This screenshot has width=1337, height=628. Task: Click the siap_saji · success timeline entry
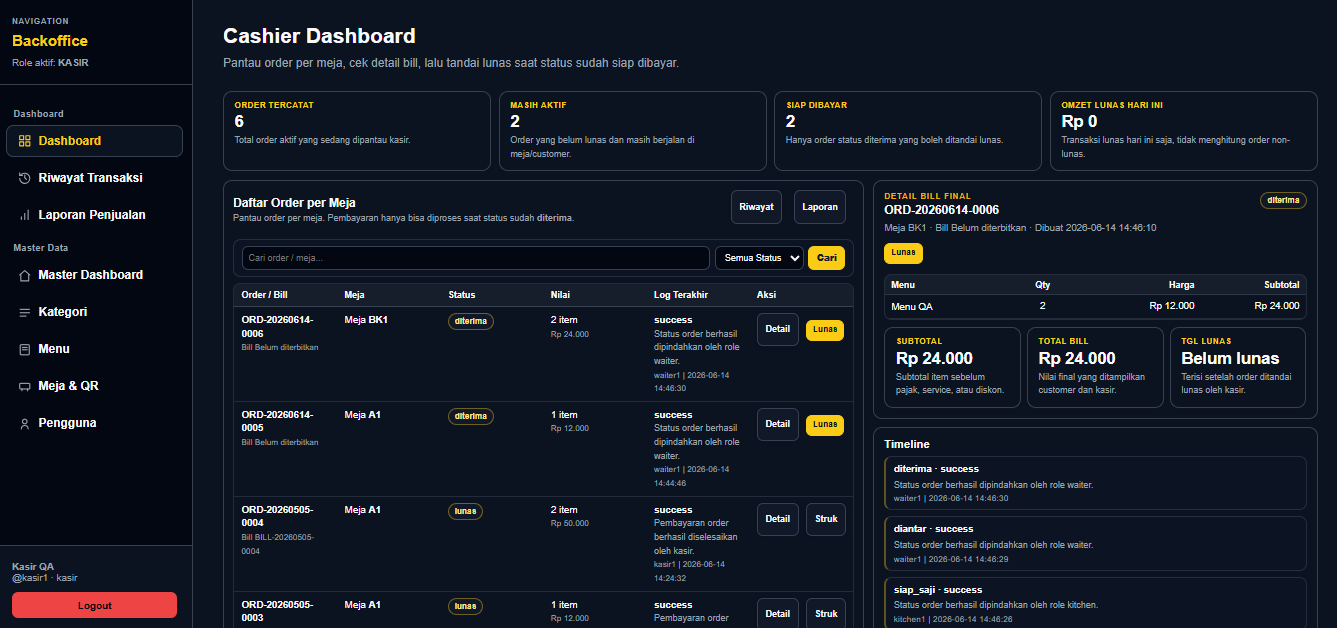point(1095,603)
